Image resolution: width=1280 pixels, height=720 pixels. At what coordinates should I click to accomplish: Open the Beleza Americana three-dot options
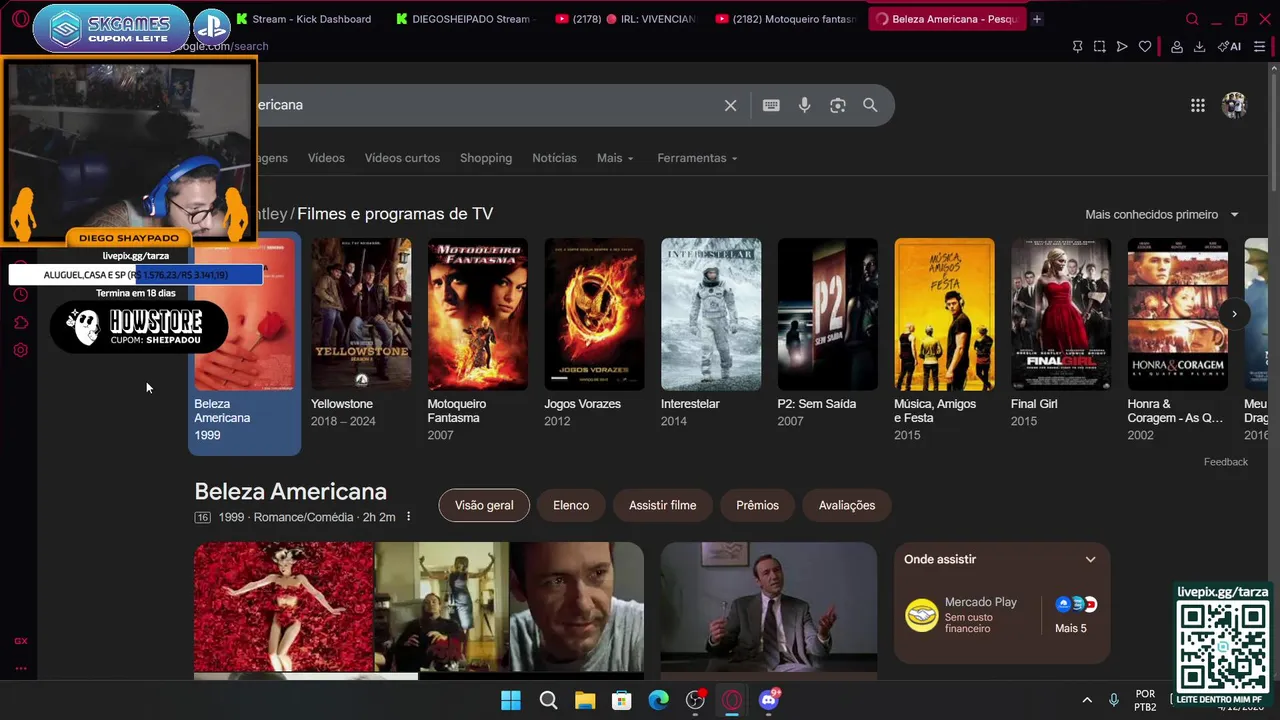click(408, 517)
